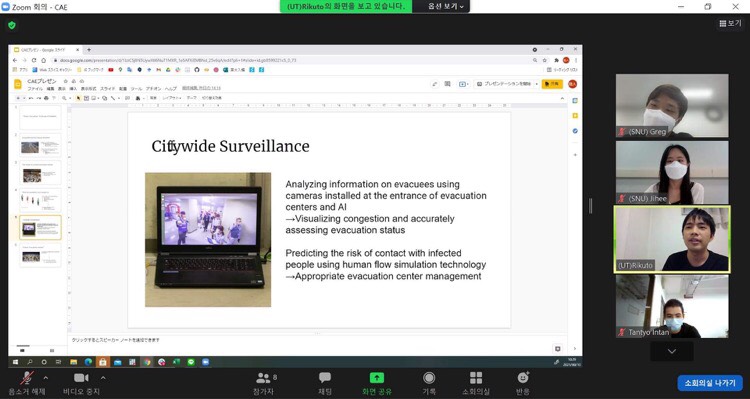750x399 pixels.
Task: Click プレゼンテーションを開始 button
Action: point(503,84)
